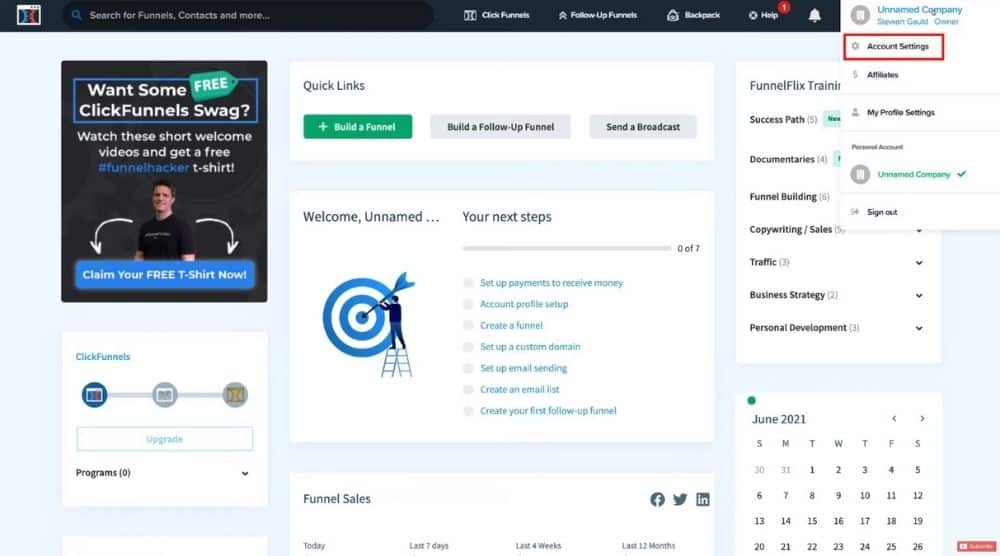The width and height of the screenshot is (1000, 556).
Task: Open Set up a custom domain link
Action: [530, 347]
